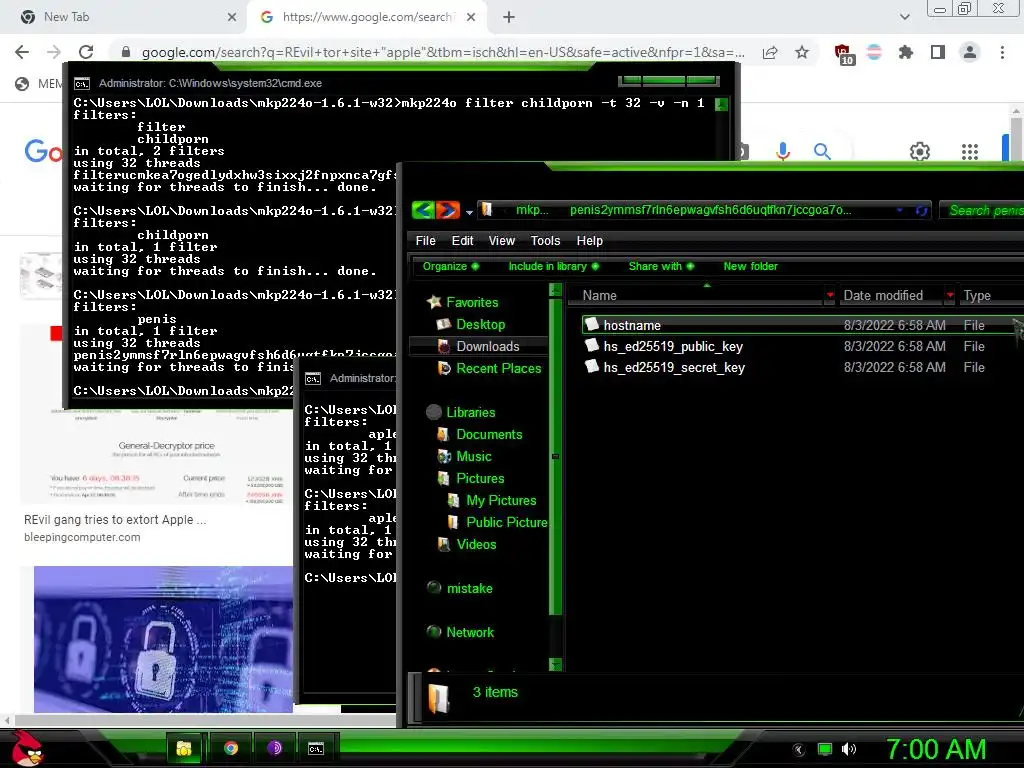Open the Music library

pyautogui.click(x=473, y=456)
